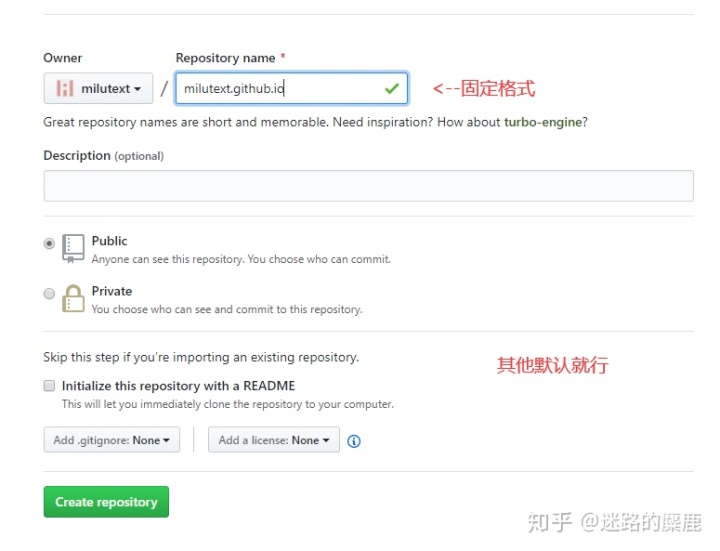Click the green checkmark in repository name field
This screenshot has width=720, height=551.
click(x=392, y=88)
